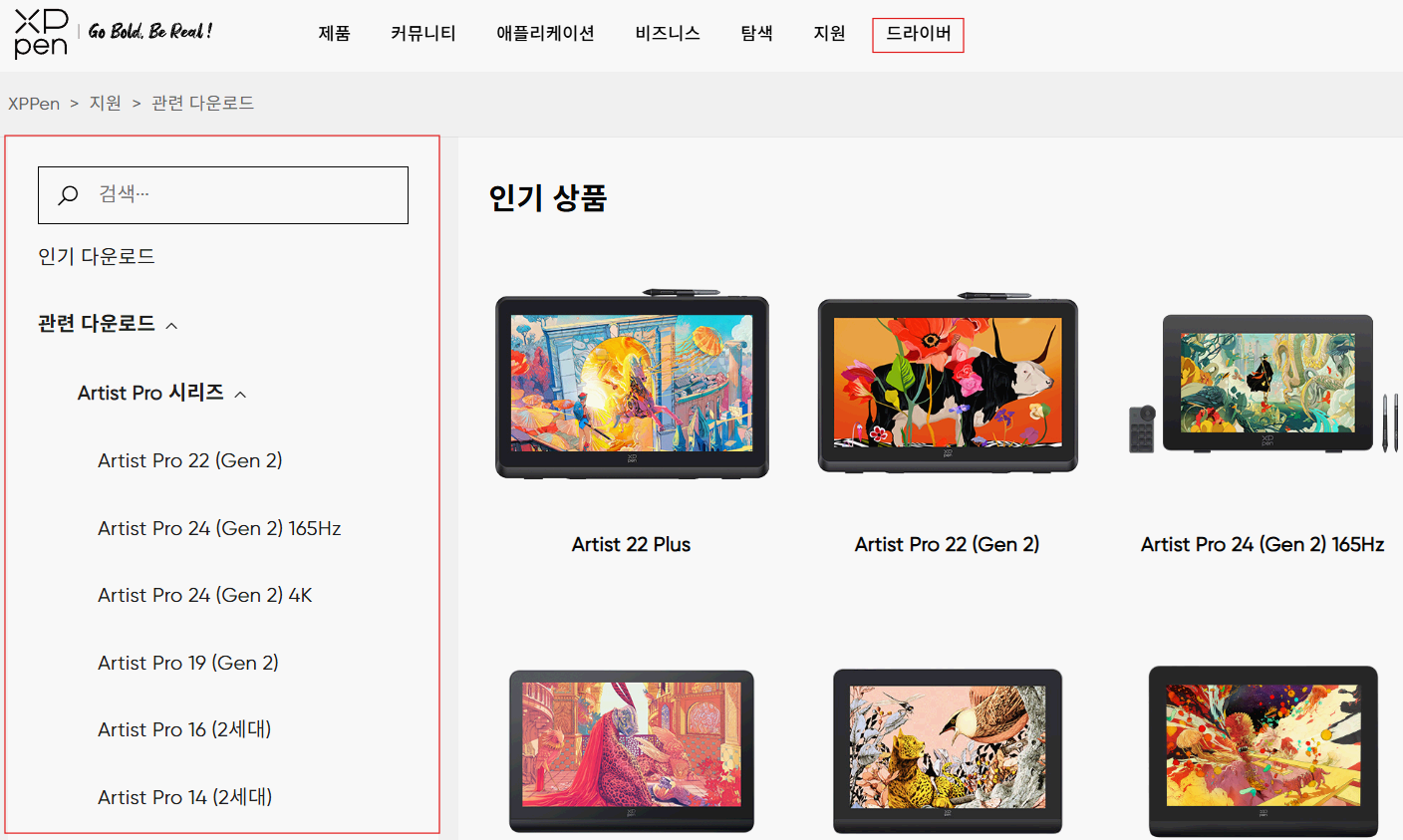Open the 탐색 menu
Screen dimensions: 1403x840
click(757, 33)
